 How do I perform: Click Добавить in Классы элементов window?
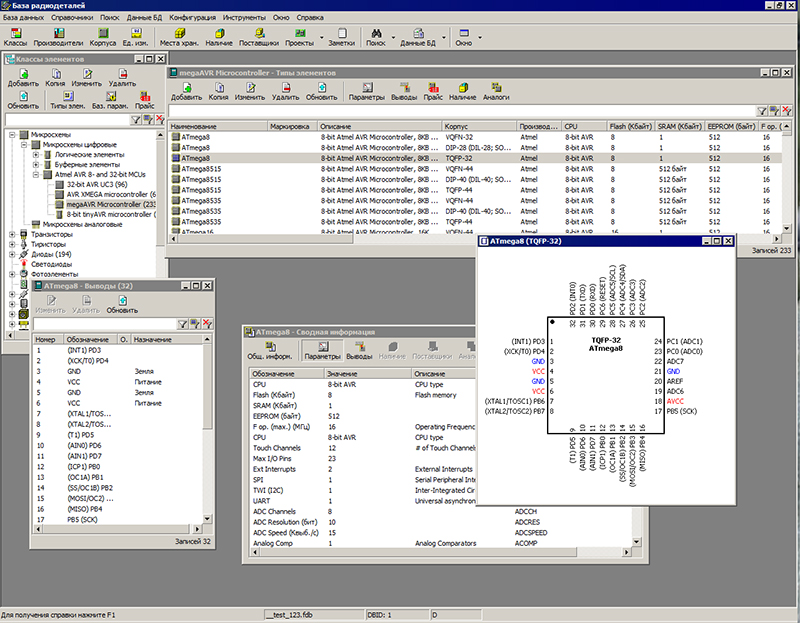pyautogui.click(x=23, y=78)
